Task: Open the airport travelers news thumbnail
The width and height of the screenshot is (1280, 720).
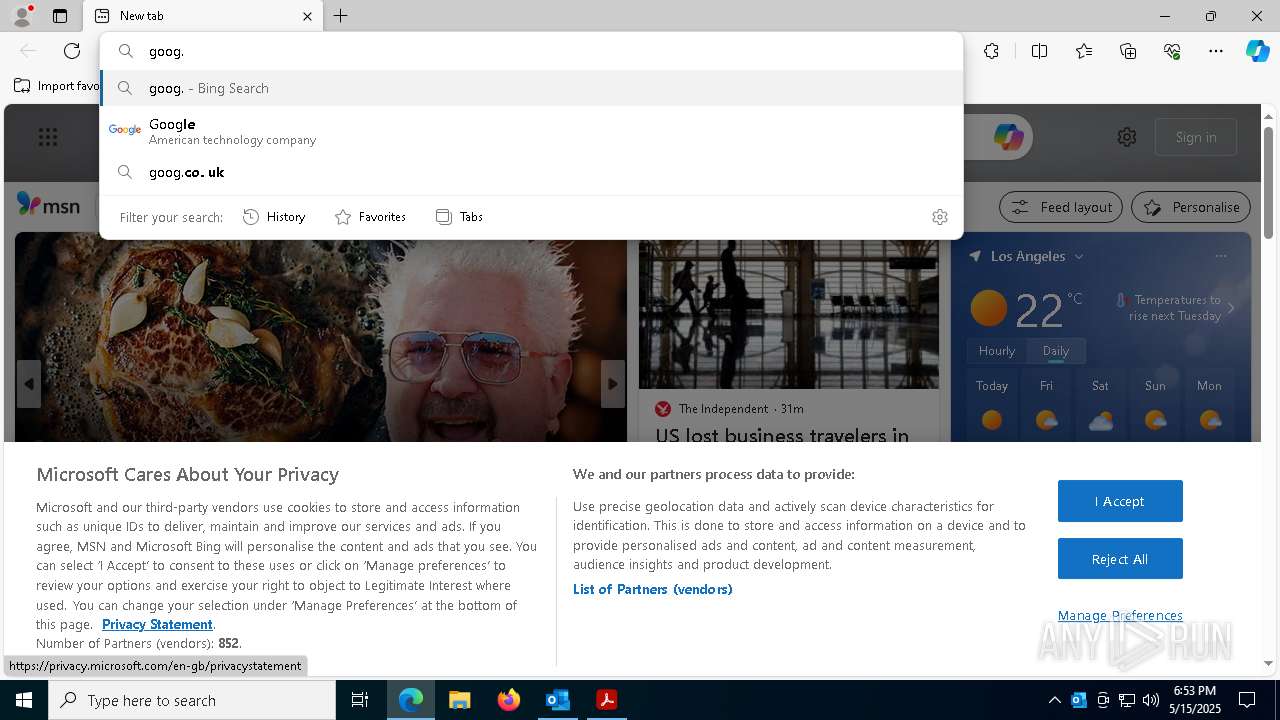Action: [789, 314]
